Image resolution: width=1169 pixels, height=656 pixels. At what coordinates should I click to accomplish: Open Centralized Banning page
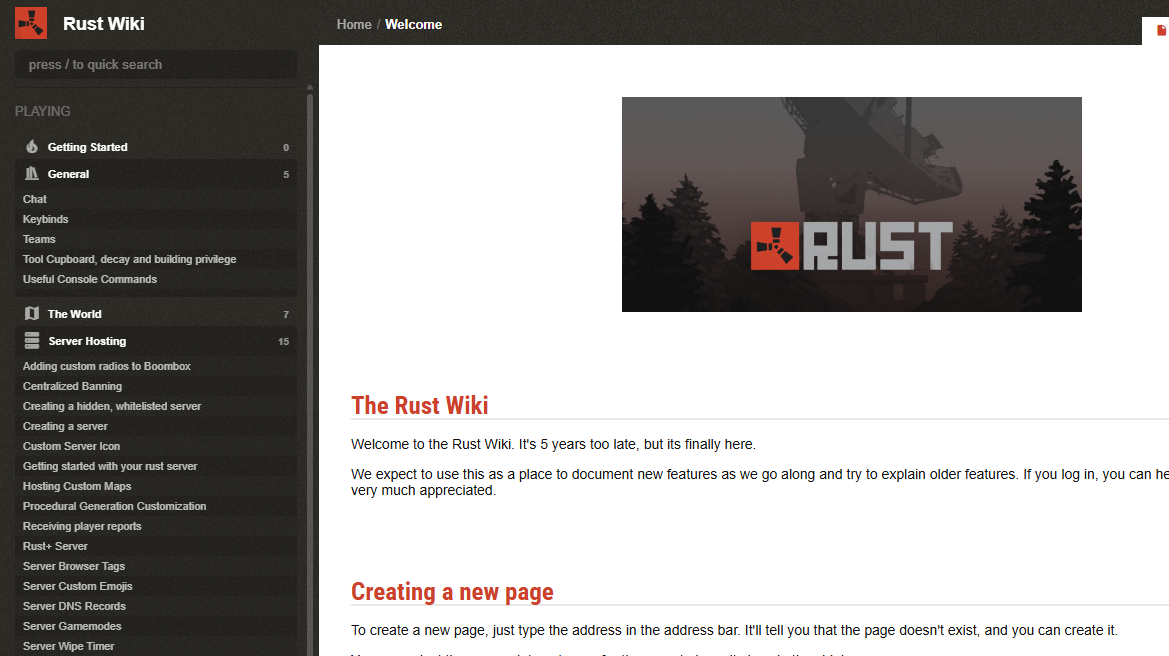pyautogui.click(x=72, y=386)
